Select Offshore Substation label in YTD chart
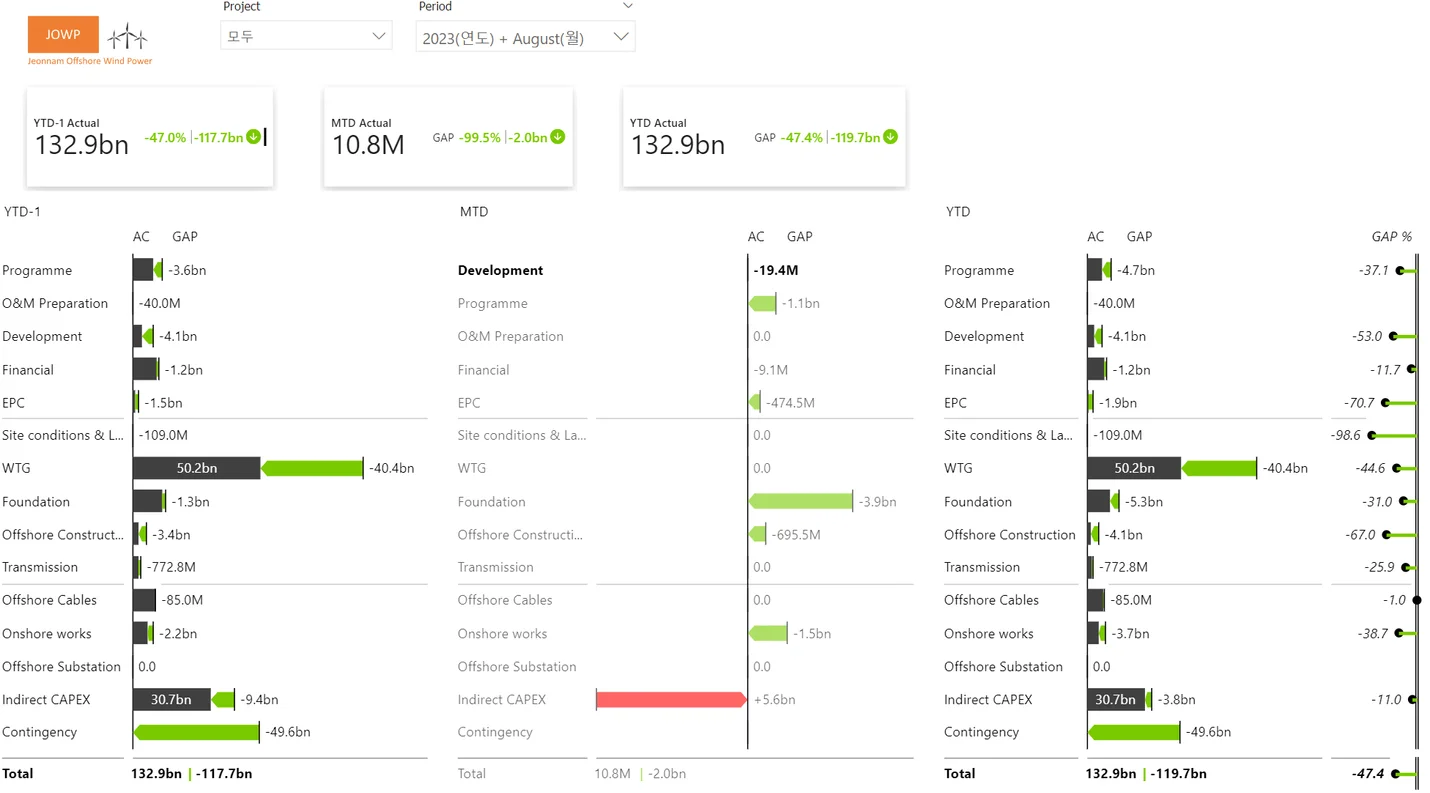This screenshot has height=793, width=1430. click(x=1004, y=666)
